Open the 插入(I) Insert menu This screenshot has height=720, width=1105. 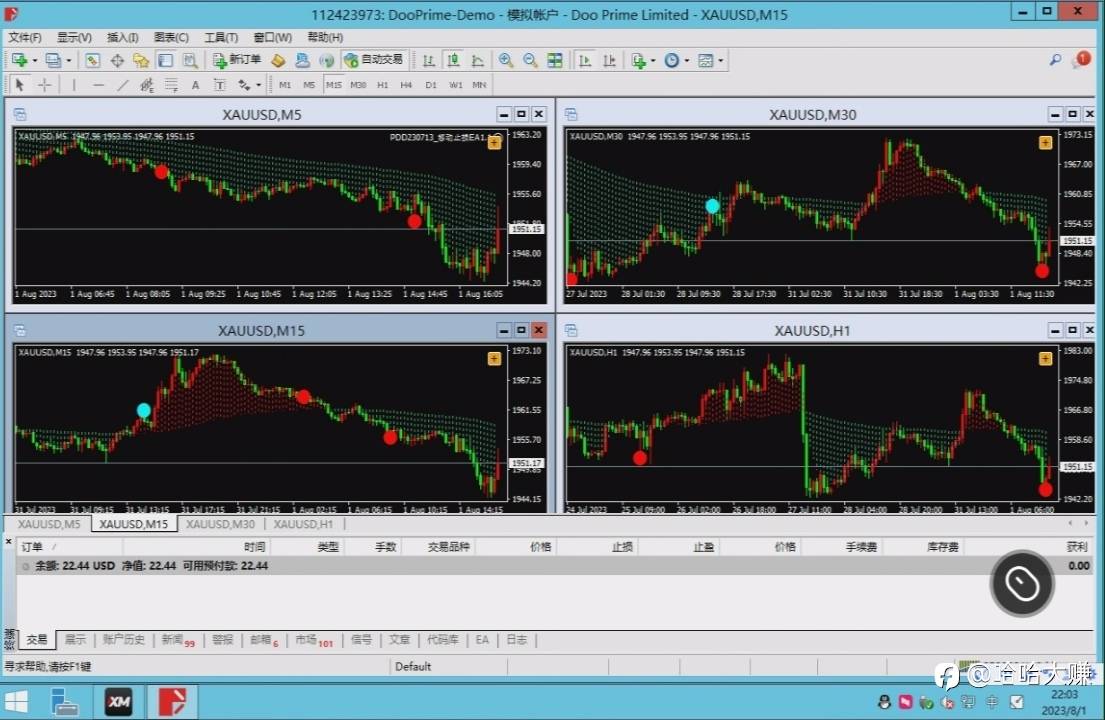pyautogui.click(x=123, y=37)
